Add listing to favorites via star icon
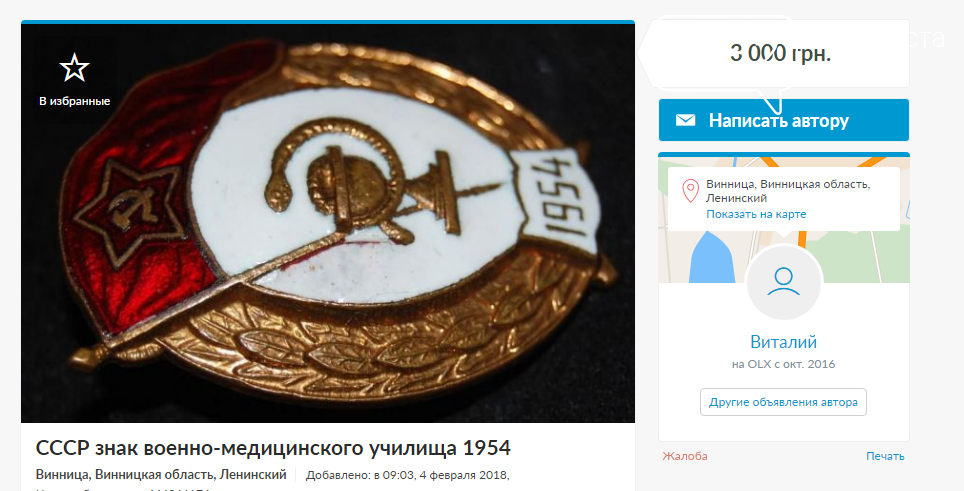 coord(74,68)
